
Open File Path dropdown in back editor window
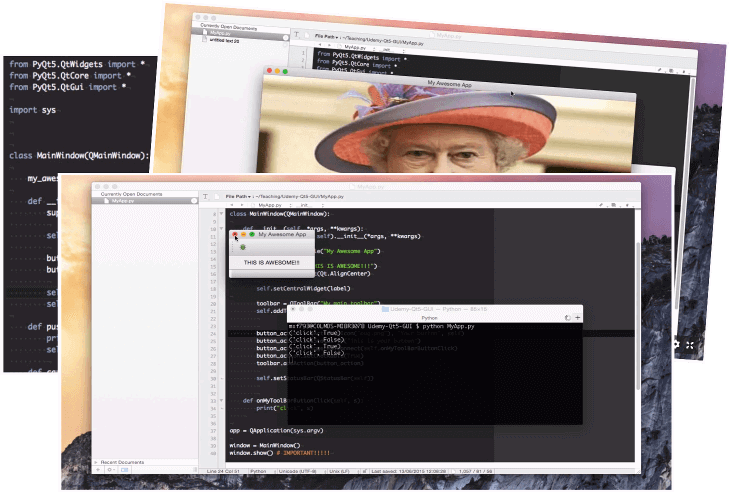tap(326, 36)
